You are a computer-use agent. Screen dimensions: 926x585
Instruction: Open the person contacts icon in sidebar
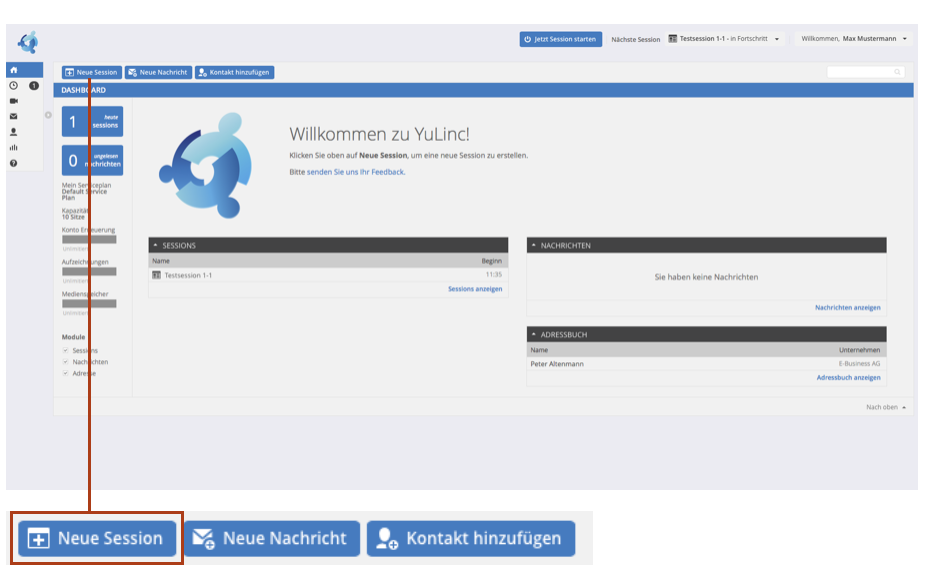click(14, 132)
